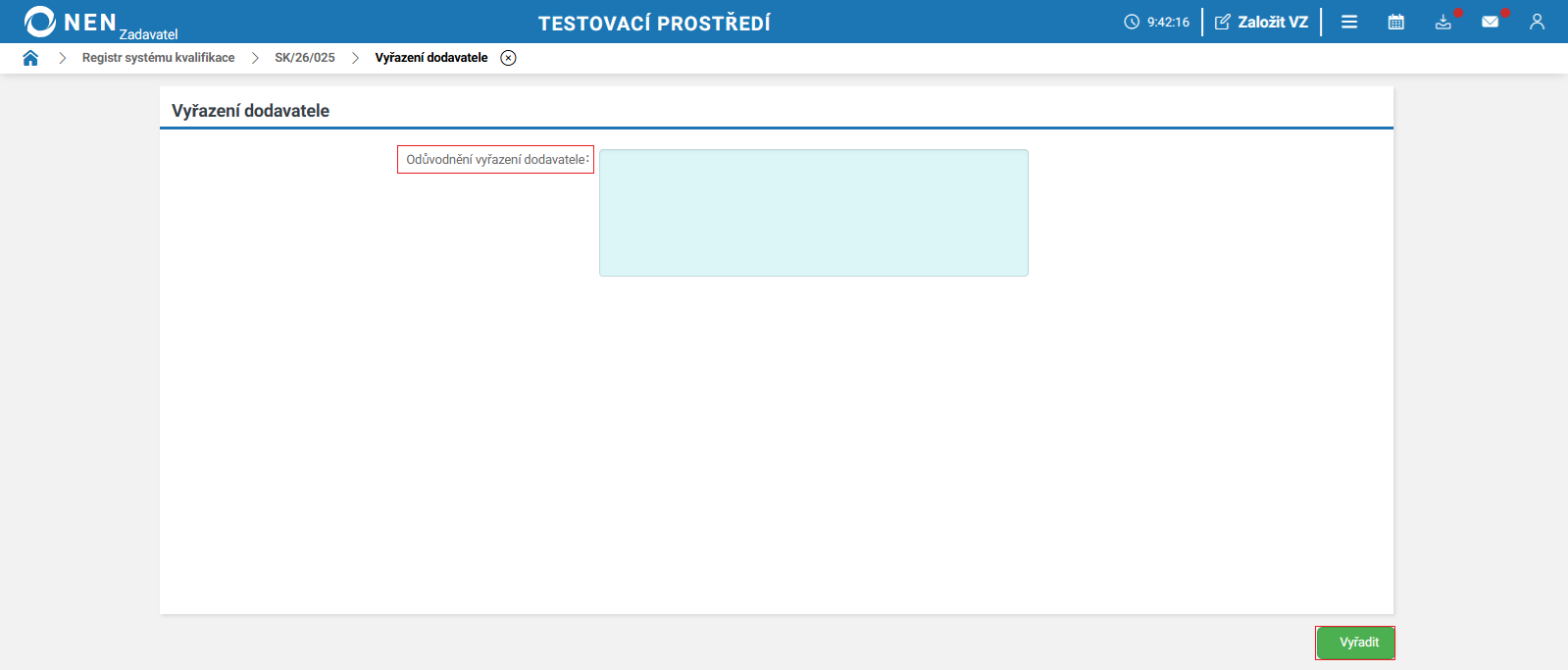Open Registr systému kvalifikace breadcrumb

point(158,58)
